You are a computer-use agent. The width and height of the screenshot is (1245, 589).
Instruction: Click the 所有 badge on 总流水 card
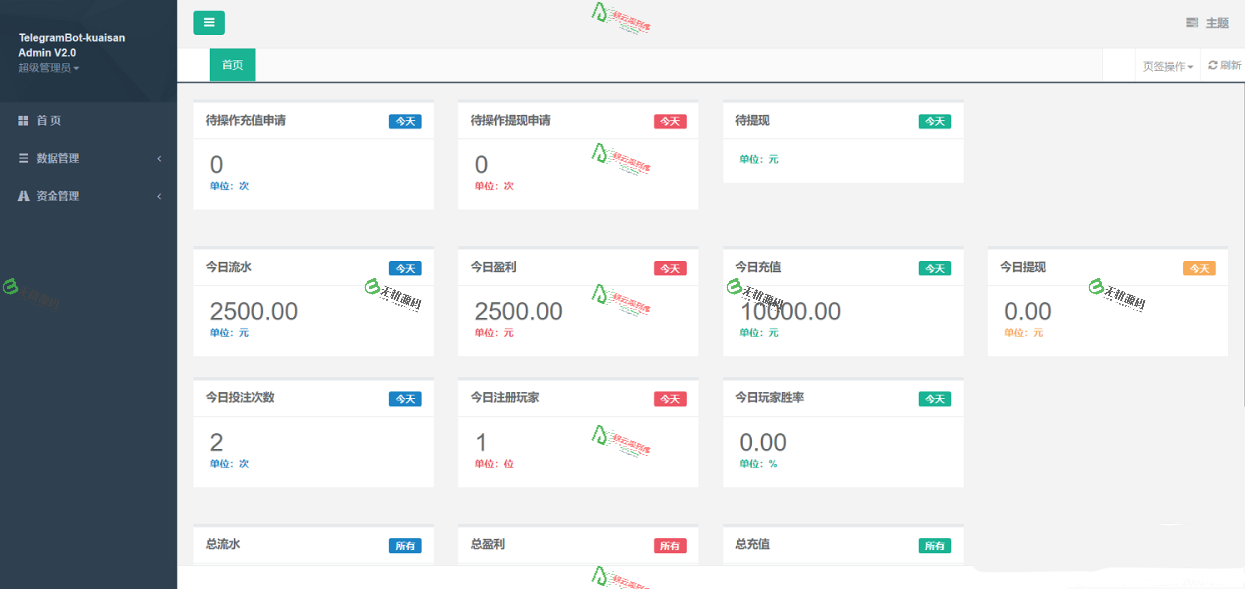[405, 545]
